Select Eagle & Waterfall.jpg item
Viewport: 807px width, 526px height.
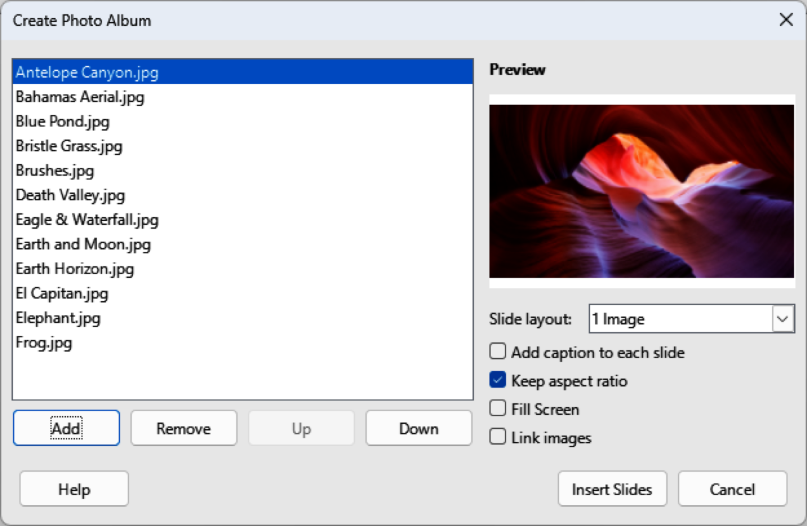[87, 219]
